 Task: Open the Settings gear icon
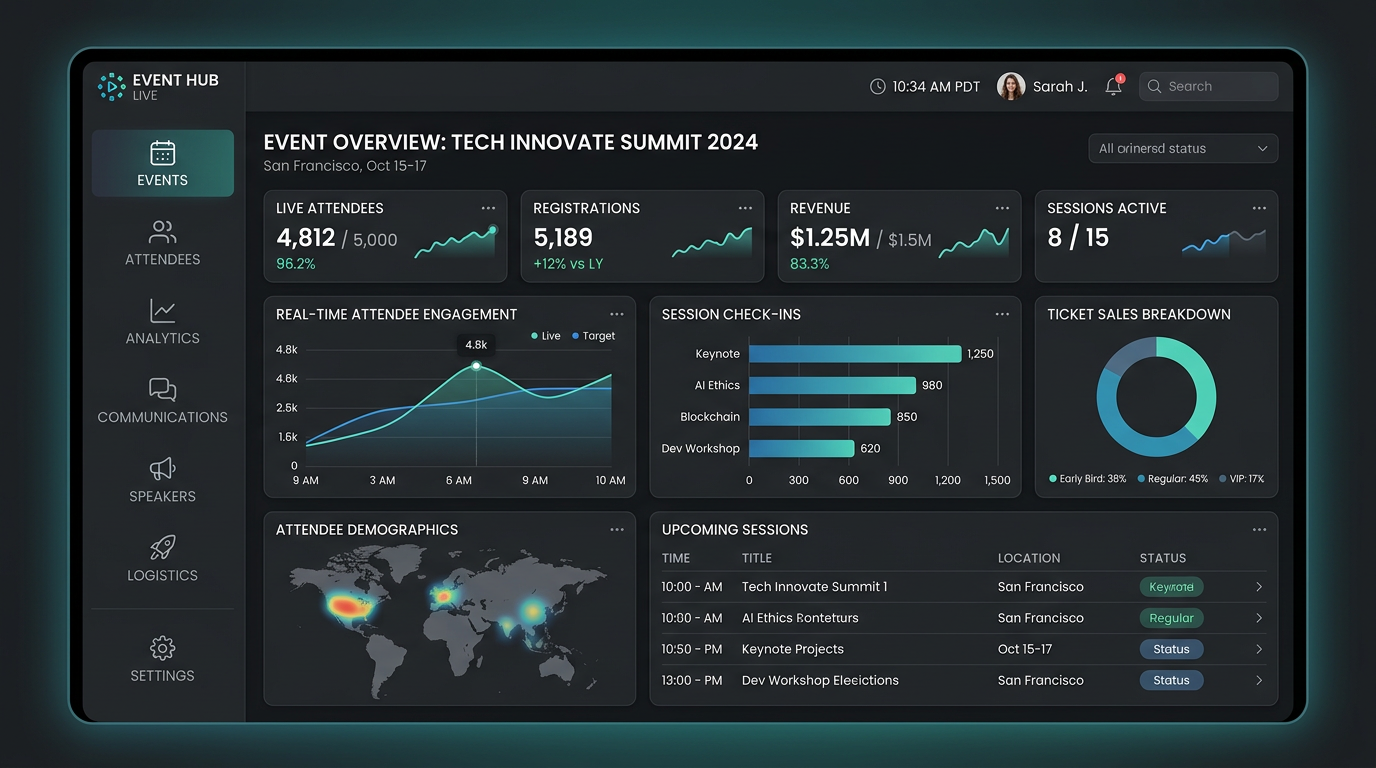pyautogui.click(x=162, y=647)
